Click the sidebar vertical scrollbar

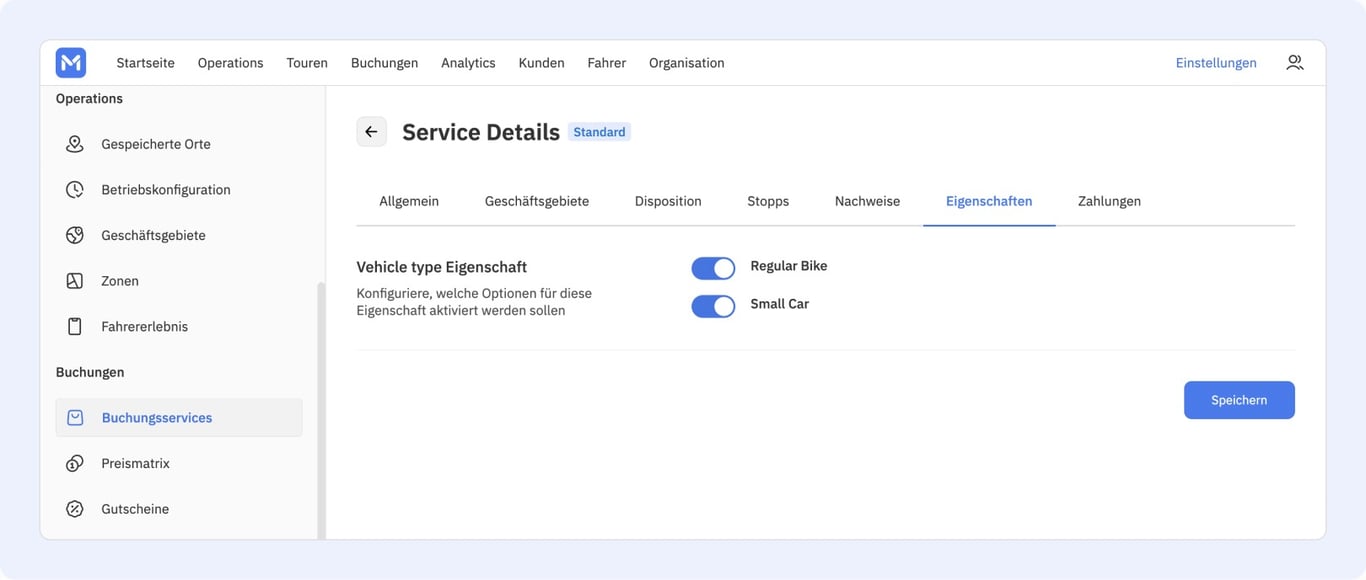pyautogui.click(x=321, y=410)
